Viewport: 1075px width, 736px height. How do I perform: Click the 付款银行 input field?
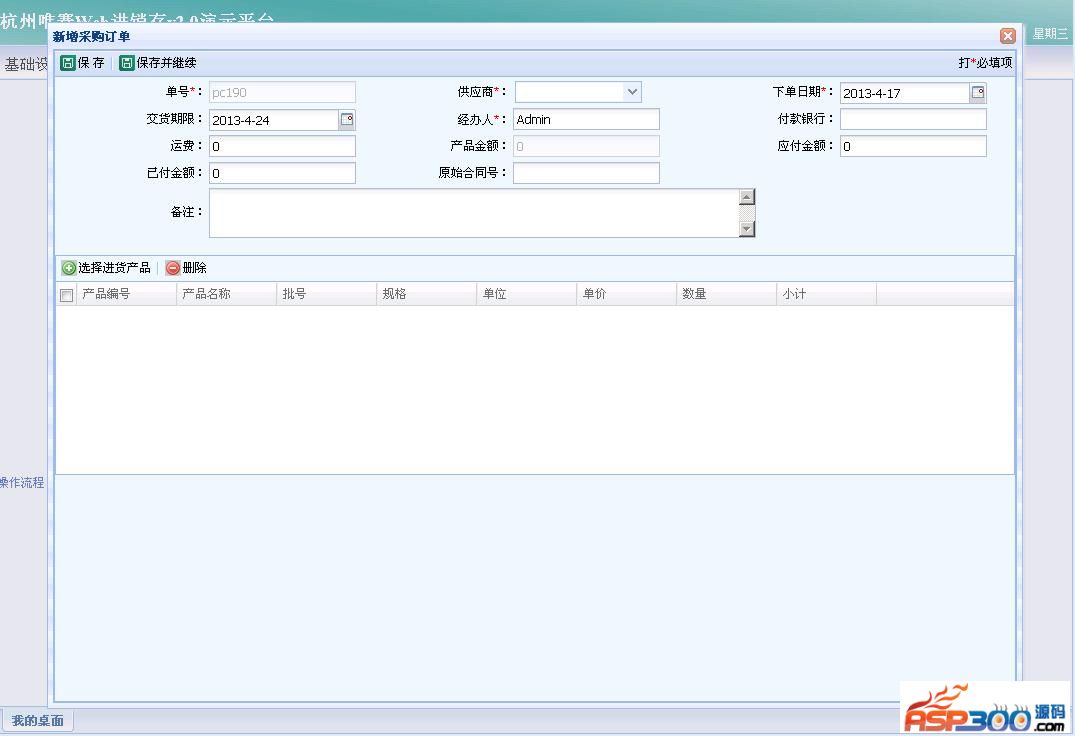(912, 120)
